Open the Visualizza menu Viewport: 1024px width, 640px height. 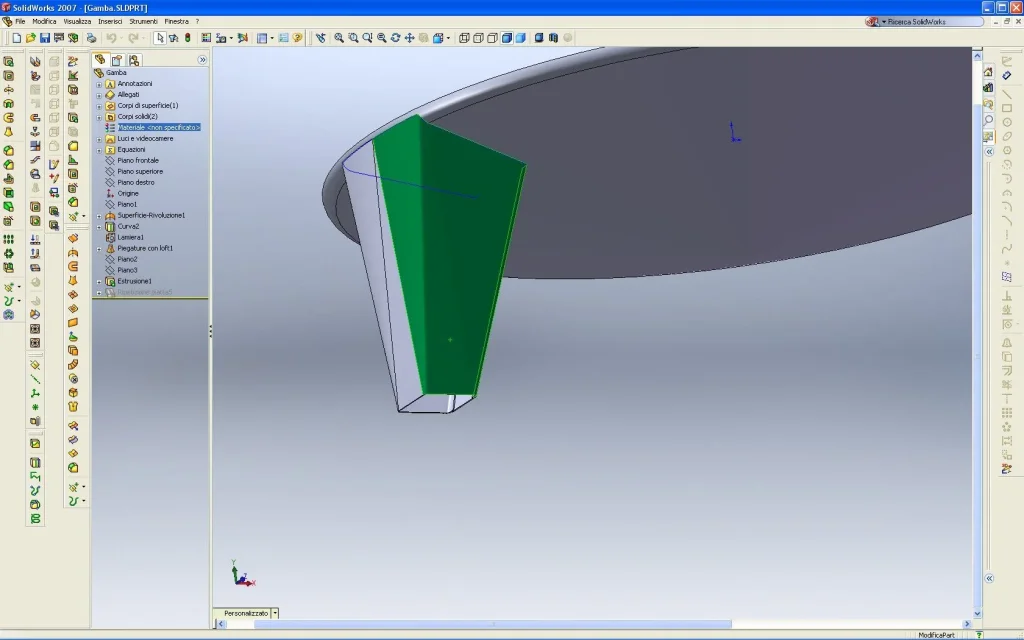click(77, 22)
